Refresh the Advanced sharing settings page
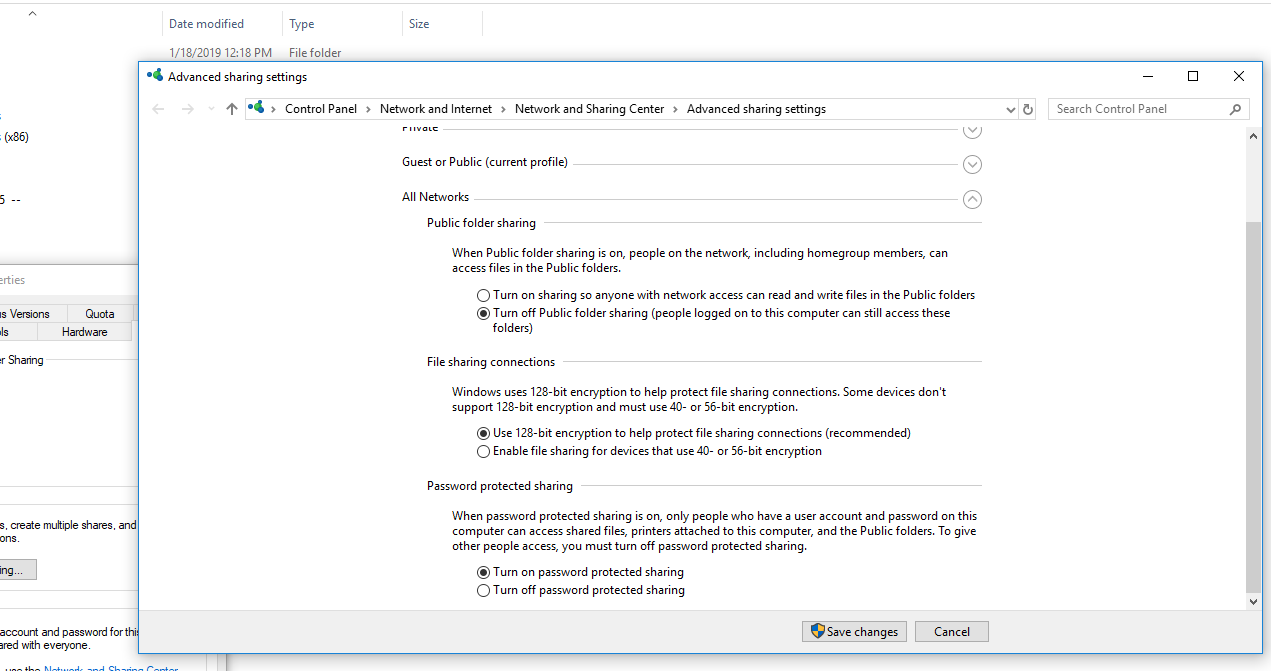The height and width of the screenshot is (671, 1271). (x=1027, y=109)
